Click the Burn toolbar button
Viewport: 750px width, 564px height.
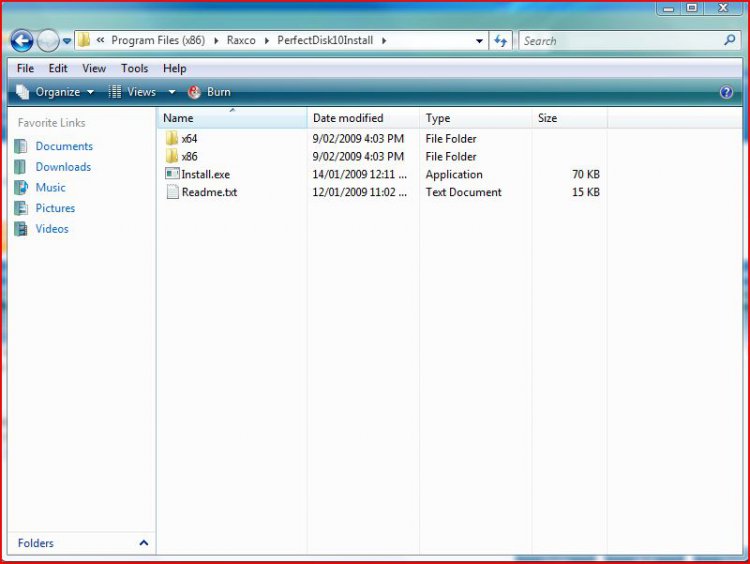click(210, 92)
